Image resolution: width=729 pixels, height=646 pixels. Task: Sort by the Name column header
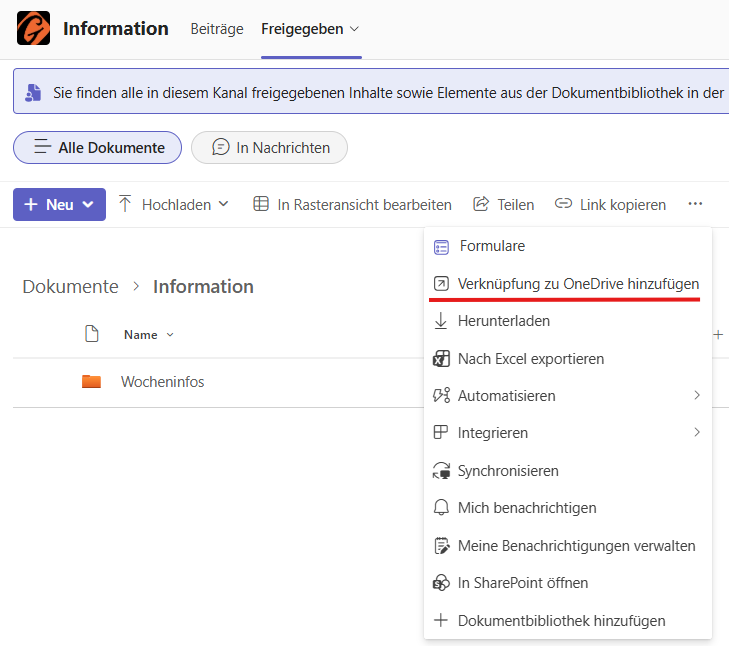[141, 335]
